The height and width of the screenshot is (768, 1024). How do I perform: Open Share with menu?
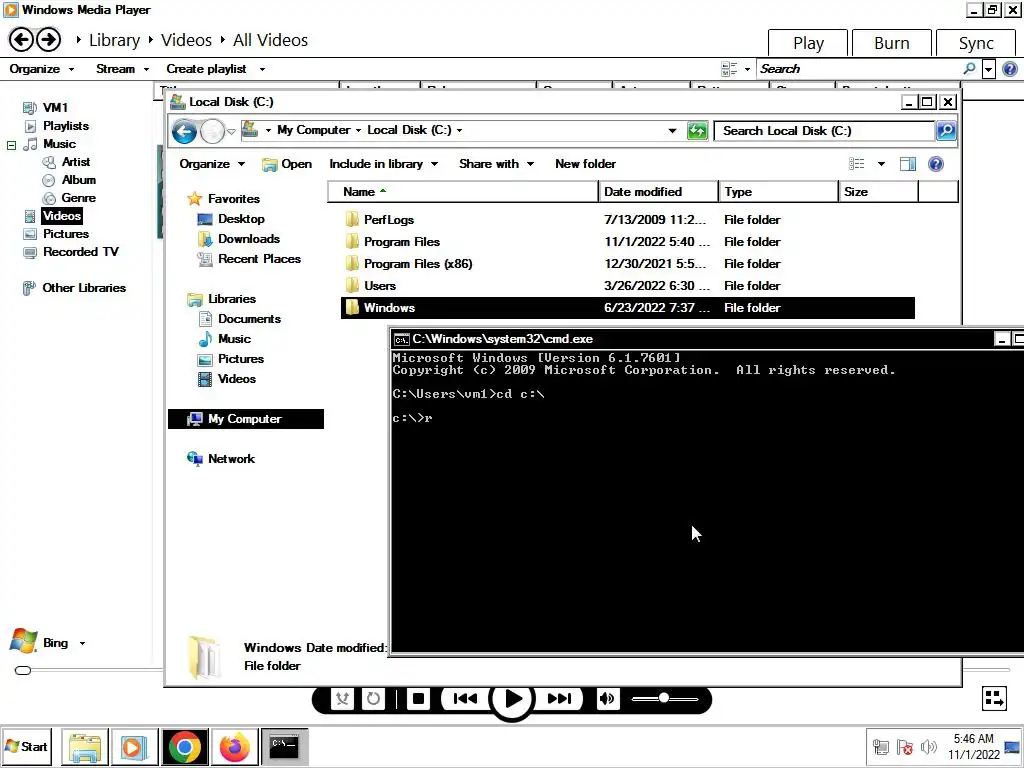pyautogui.click(x=496, y=164)
